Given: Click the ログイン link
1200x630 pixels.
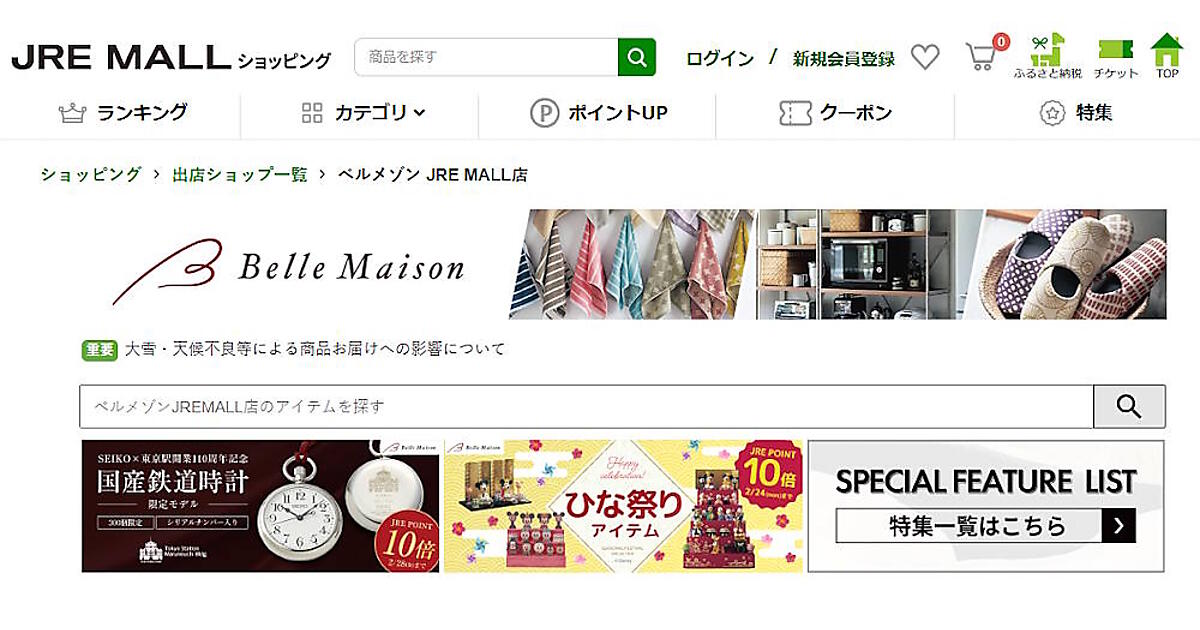Looking at the screenshot, I should point(720,58).
